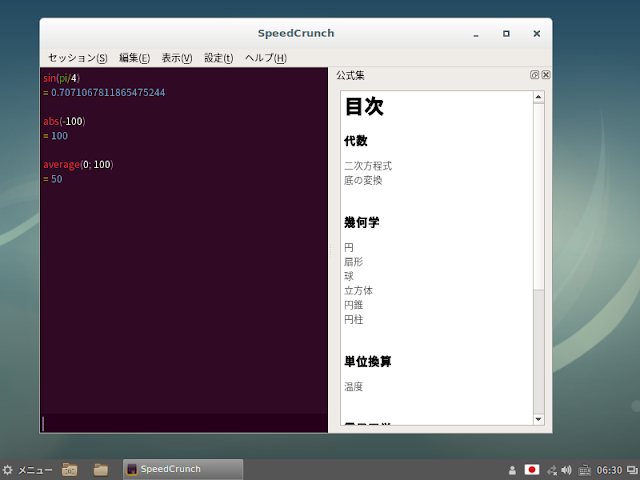Open the 底の変換 formula link

363,180
